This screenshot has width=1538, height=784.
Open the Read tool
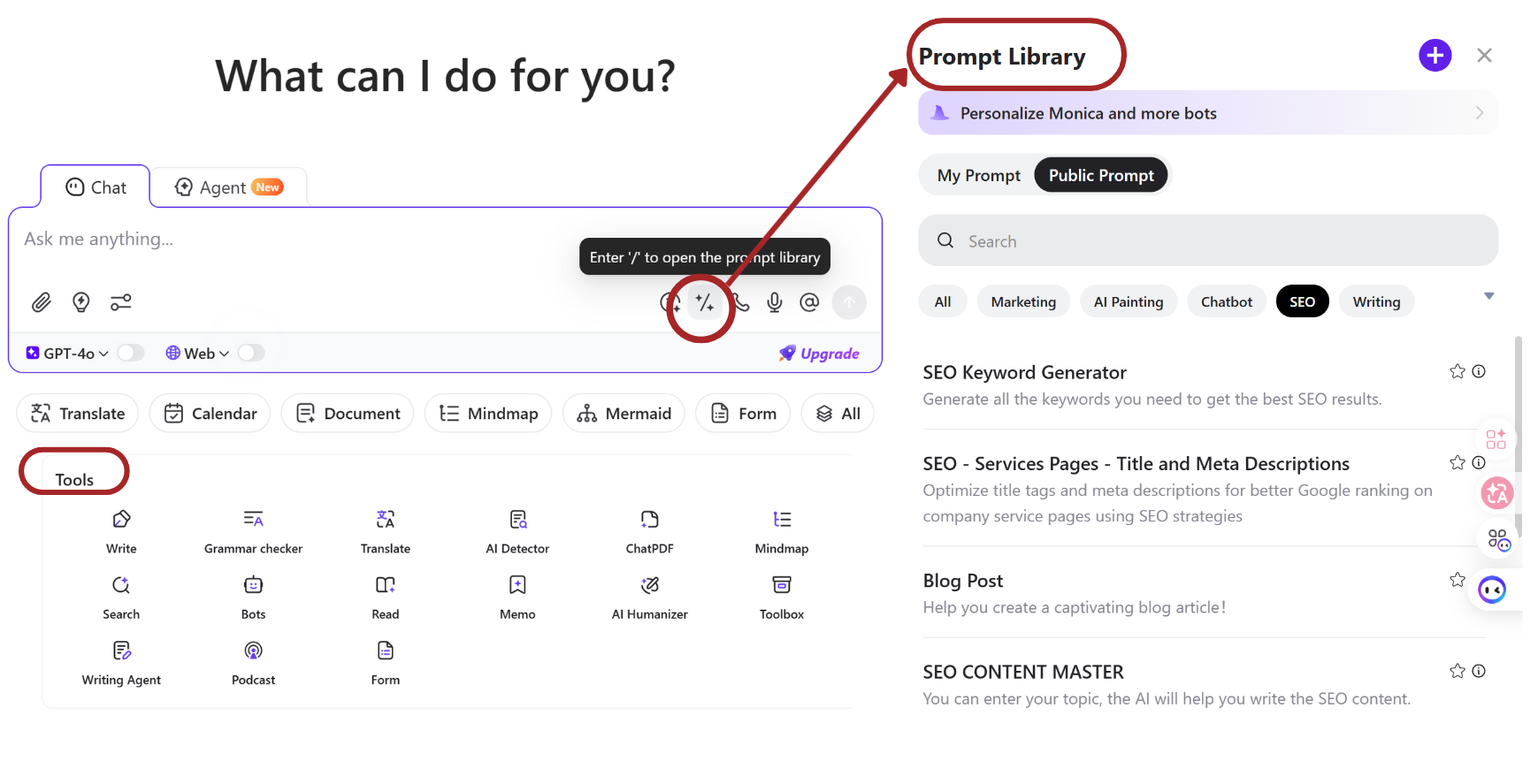pyautogui.click(x=386, y=597)
